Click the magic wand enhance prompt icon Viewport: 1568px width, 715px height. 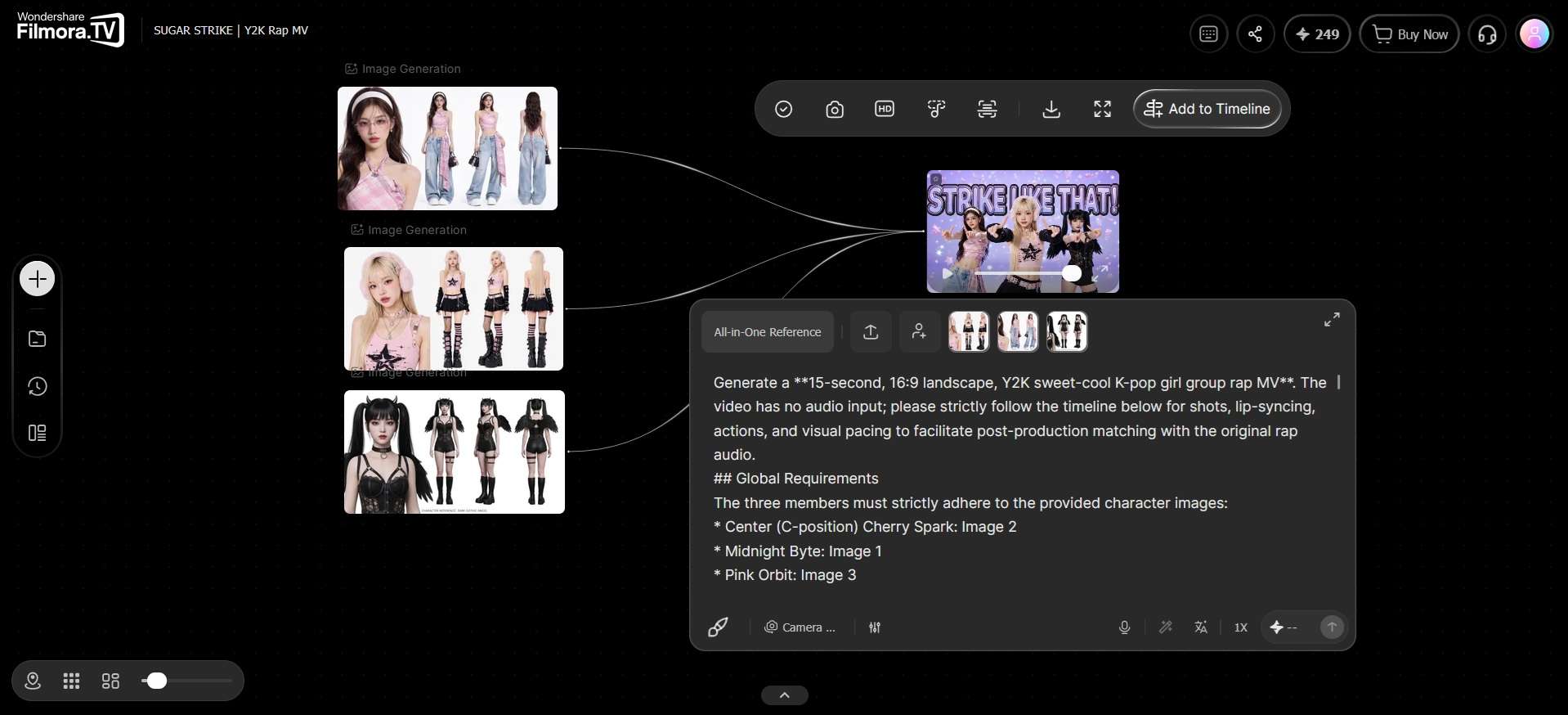(x=1166, y=627)
